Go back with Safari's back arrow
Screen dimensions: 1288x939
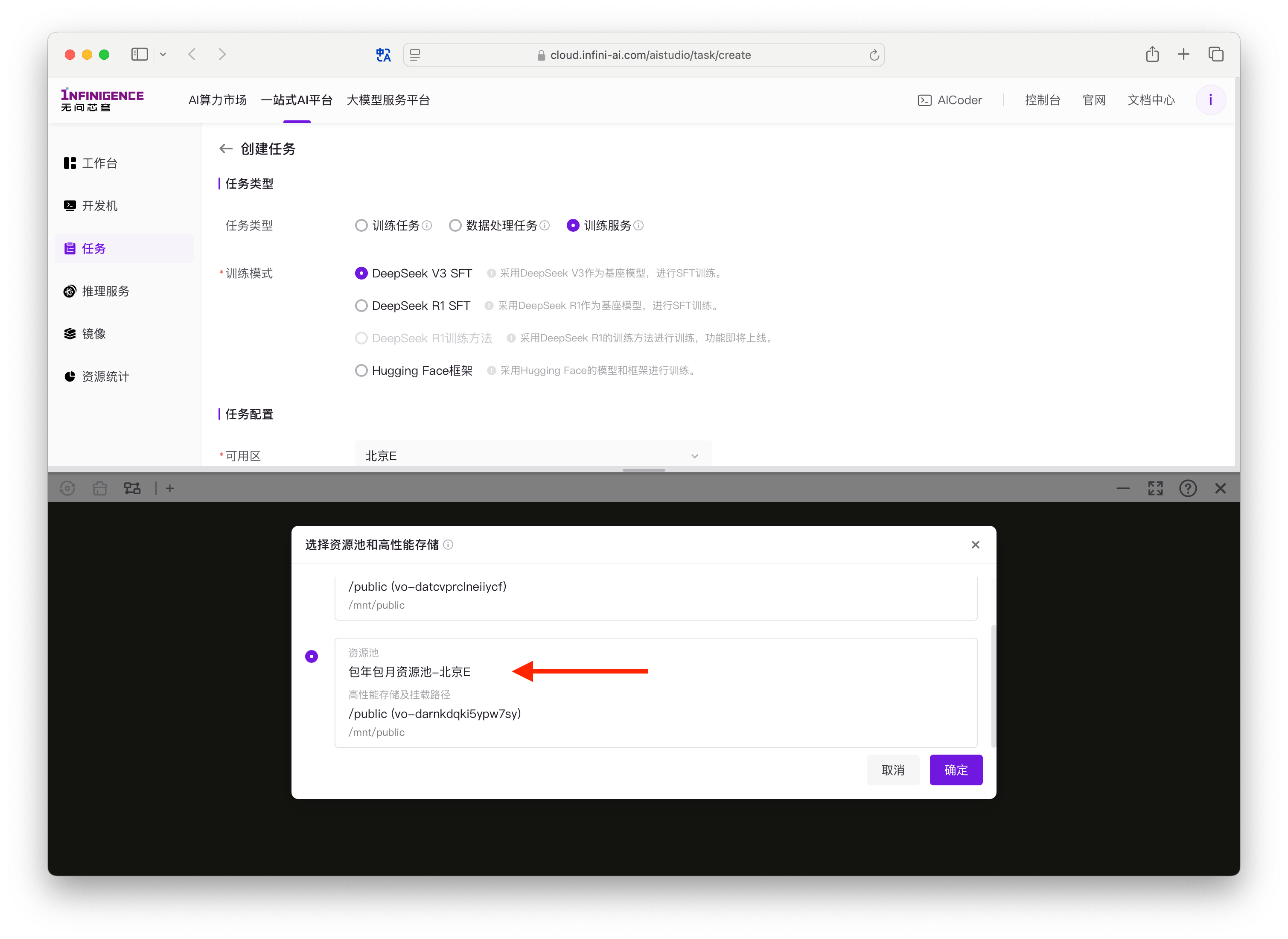[192, 55]
